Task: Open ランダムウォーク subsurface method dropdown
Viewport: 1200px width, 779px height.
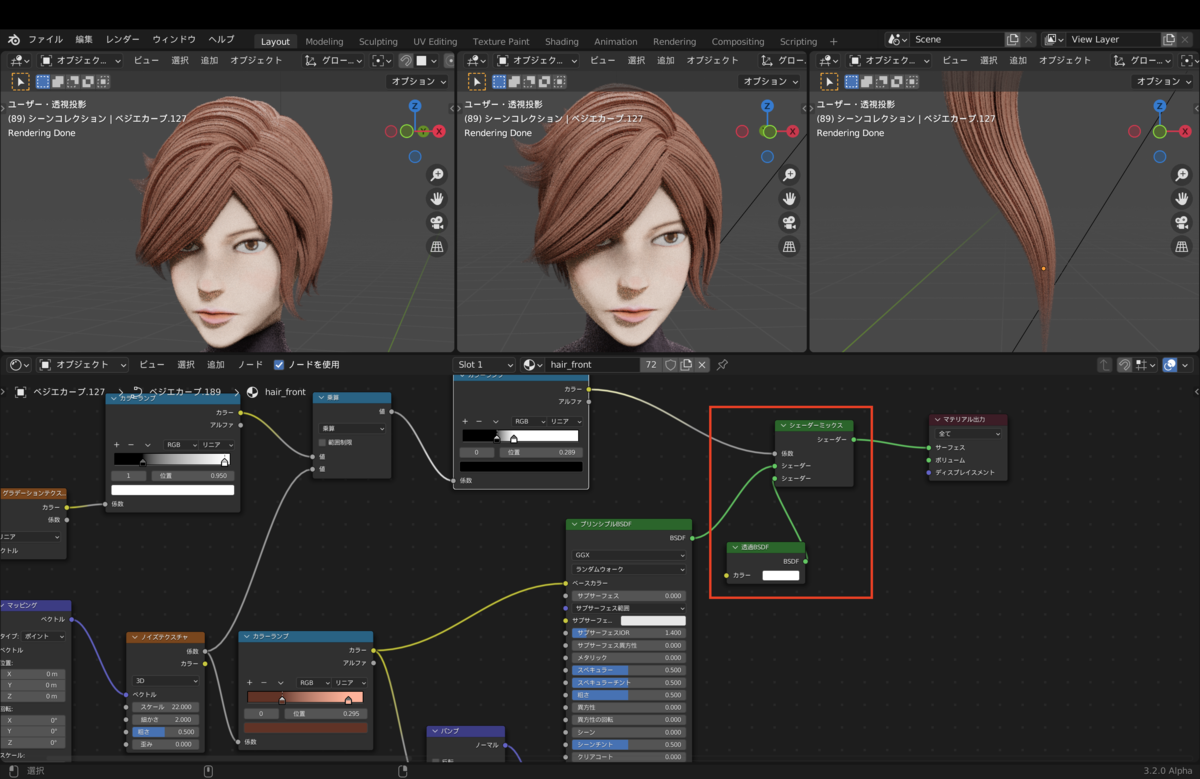Action: (x=629, y=569)
